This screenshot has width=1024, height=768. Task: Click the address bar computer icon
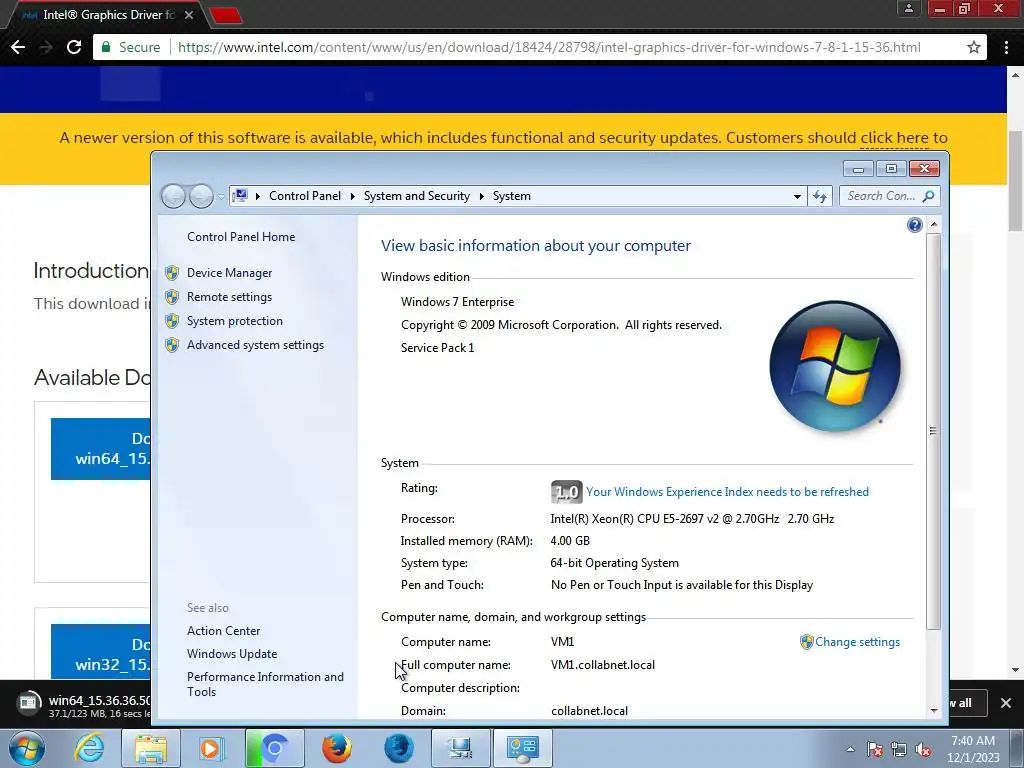pos(240,195)
